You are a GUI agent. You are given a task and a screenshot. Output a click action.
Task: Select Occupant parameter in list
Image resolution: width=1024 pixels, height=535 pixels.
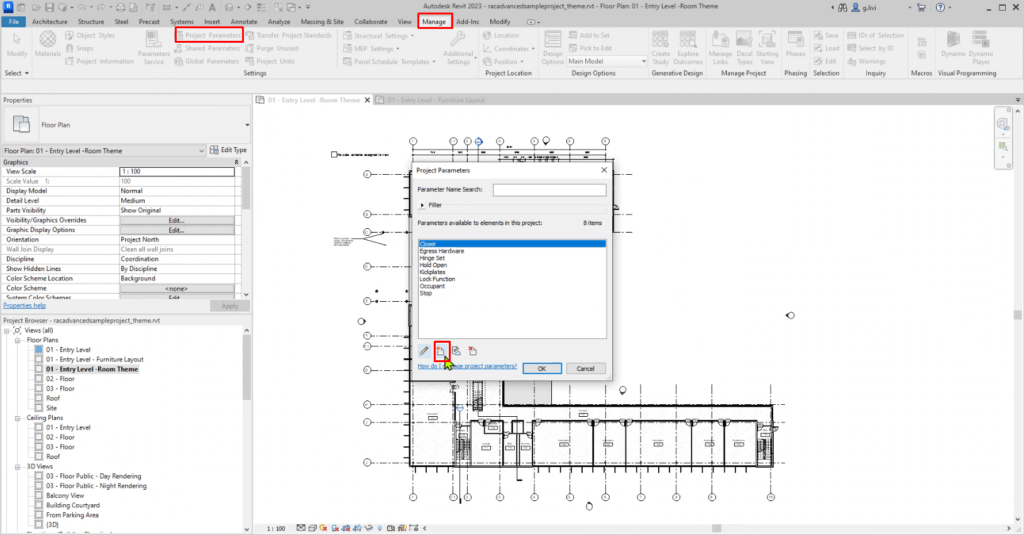tap(432, 286)
